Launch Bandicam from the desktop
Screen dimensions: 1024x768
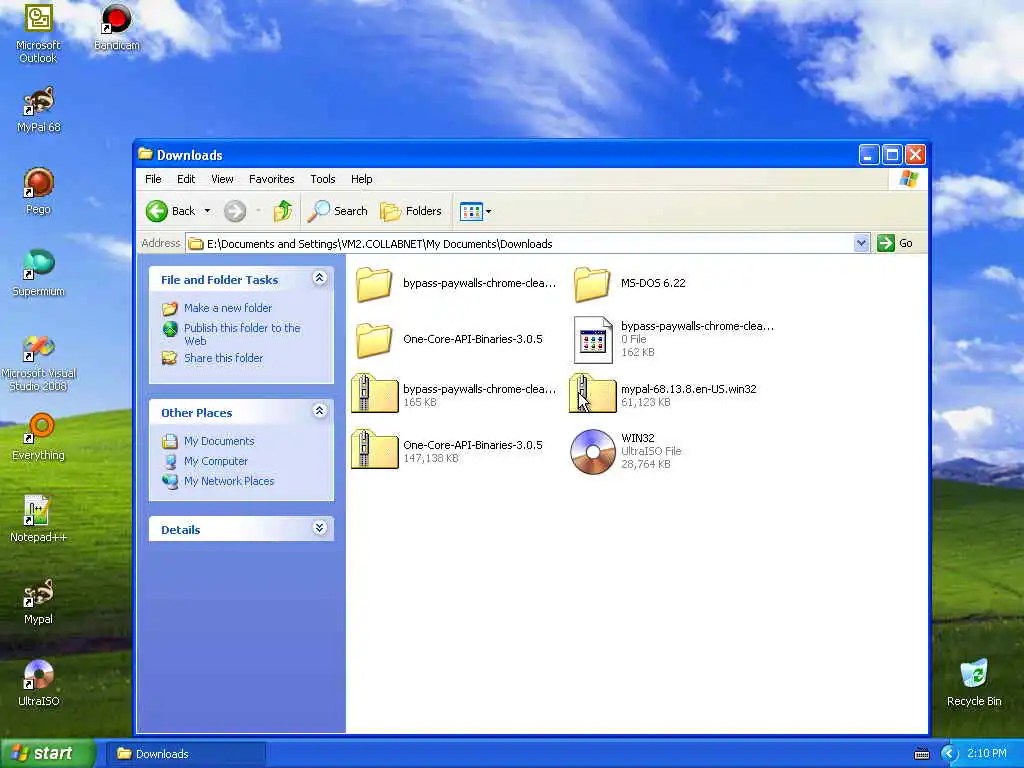point(116,28)
